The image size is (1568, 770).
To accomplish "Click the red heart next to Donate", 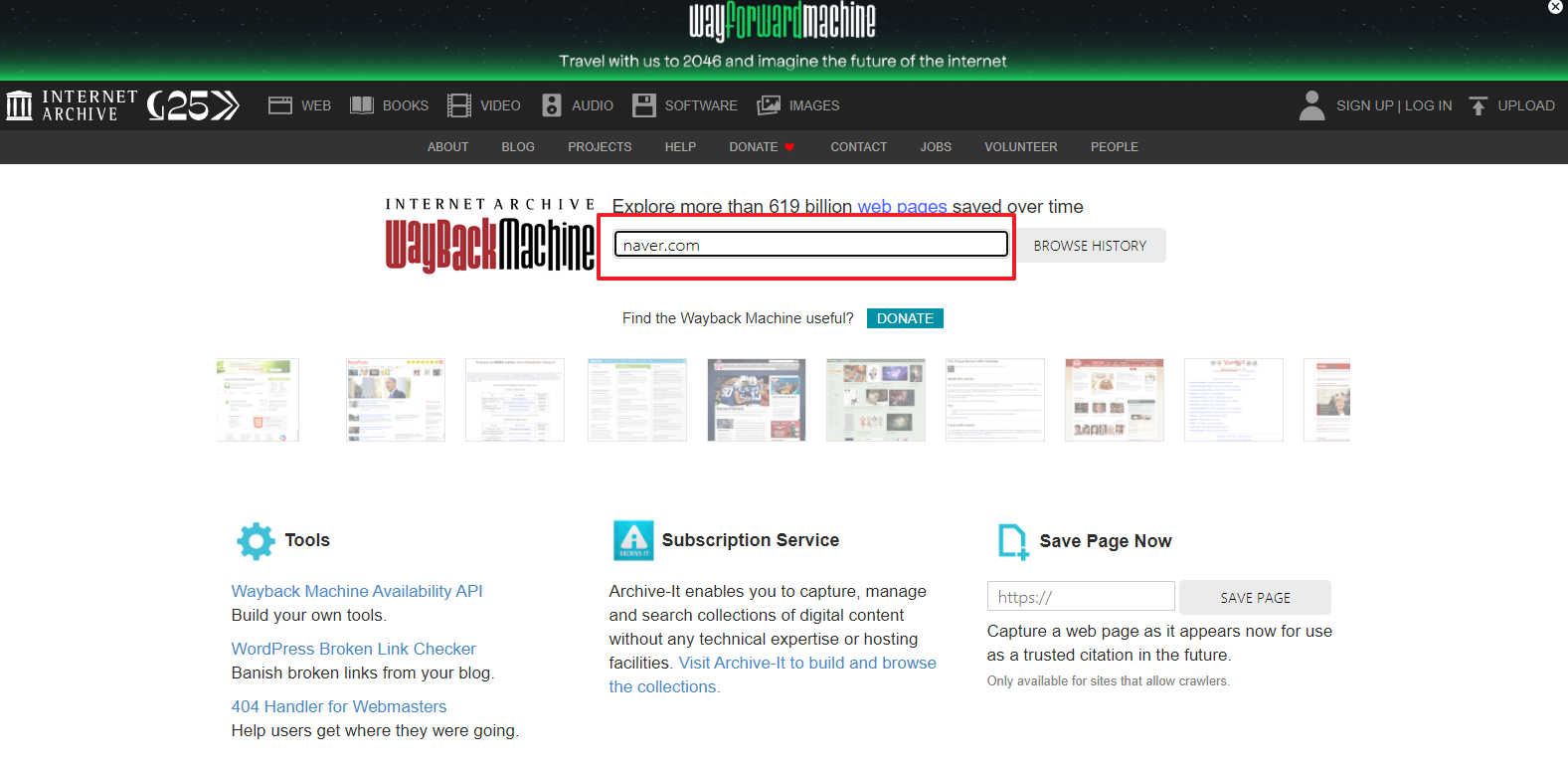I will pyautogui.click(x=789, y=147).
